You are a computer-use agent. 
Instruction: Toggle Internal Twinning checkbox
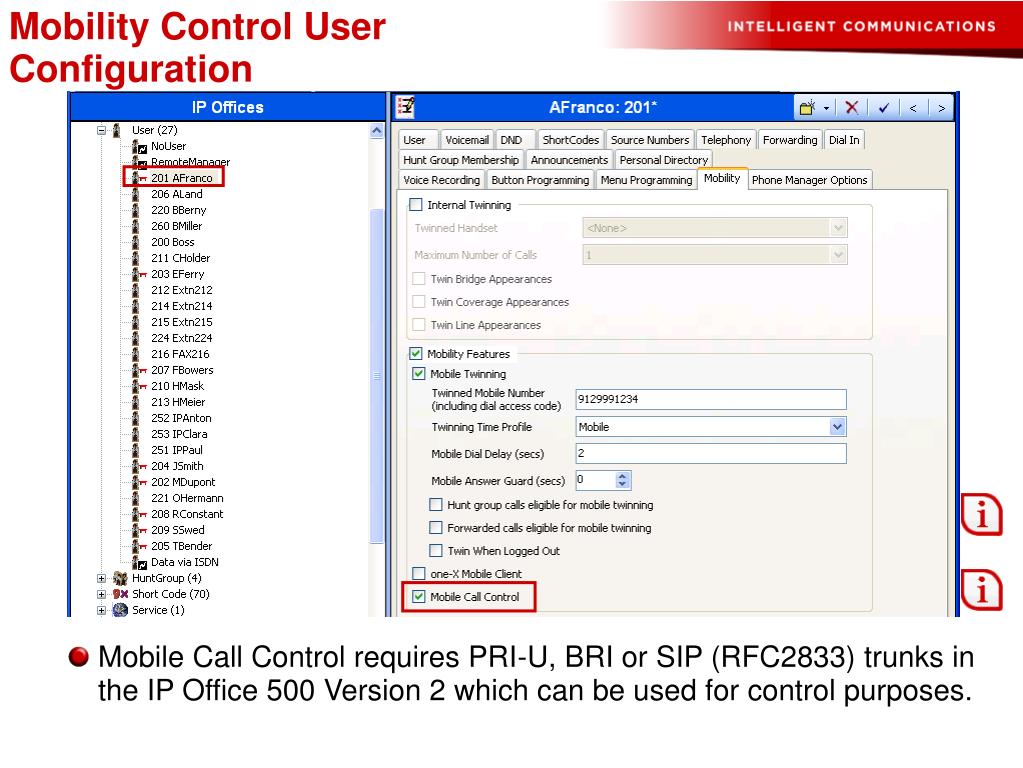(416, 205)
